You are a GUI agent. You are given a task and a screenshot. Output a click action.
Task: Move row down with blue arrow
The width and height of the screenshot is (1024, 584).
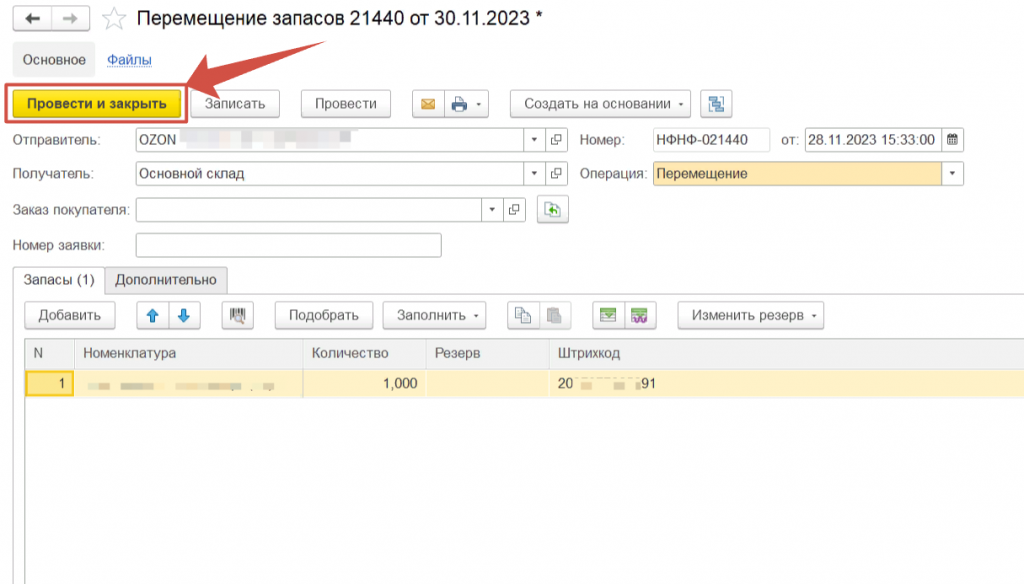(x=184, y=316)
